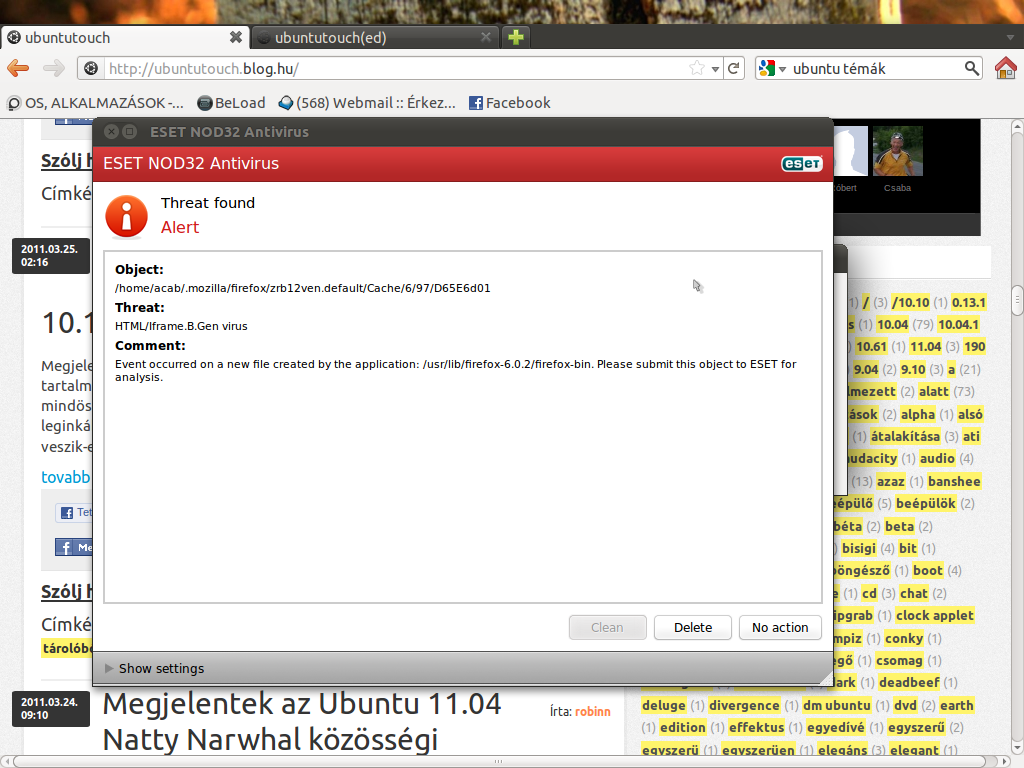Open the clock applet tag

(935, 615)
